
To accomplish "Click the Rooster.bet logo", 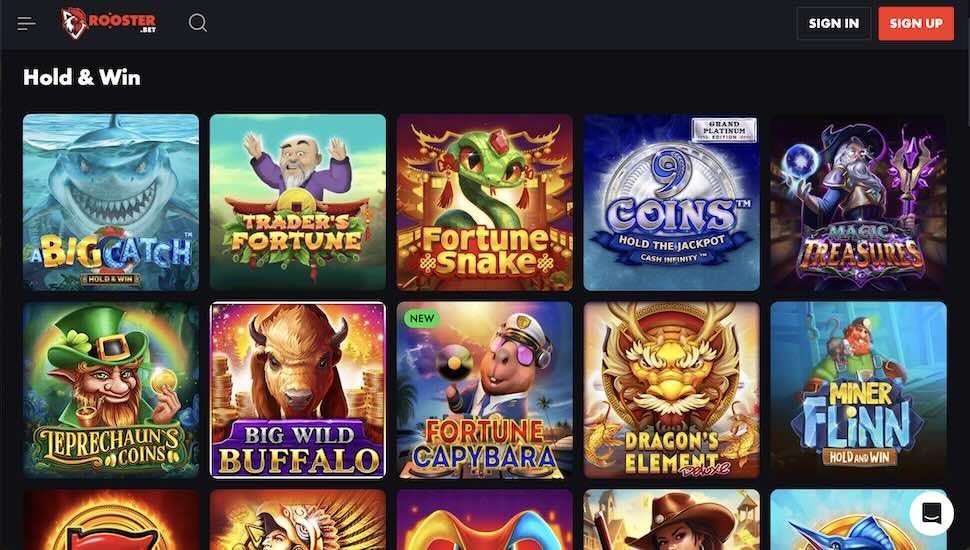I will [x=109, y=23].
